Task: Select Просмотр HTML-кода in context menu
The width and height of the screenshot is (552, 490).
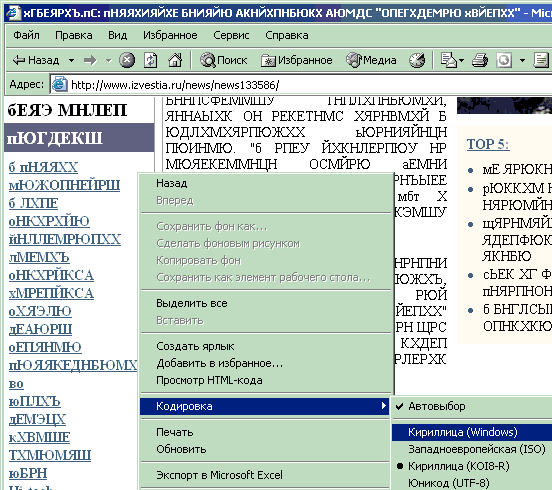Action: click(209, 380)
